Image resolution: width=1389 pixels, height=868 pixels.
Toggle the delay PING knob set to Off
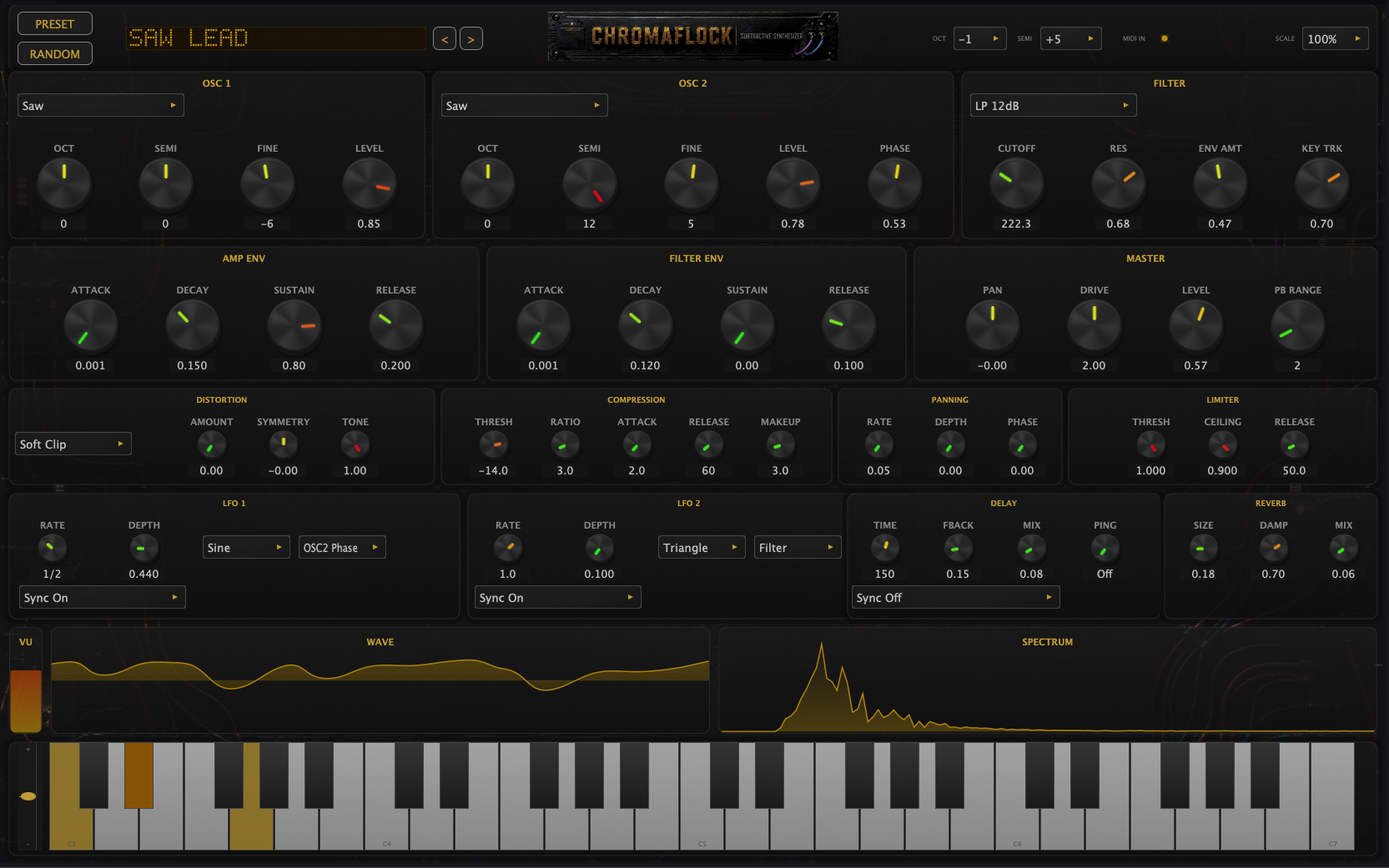(1105, 548)
